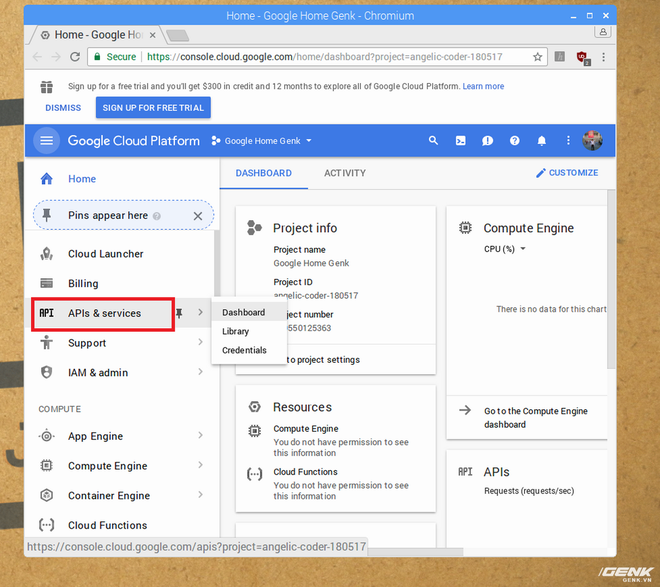The width and height of the screenshot is (660, 587).
Task: Open the uBlock shield extension icon
Action: click(x=583, y=57)
